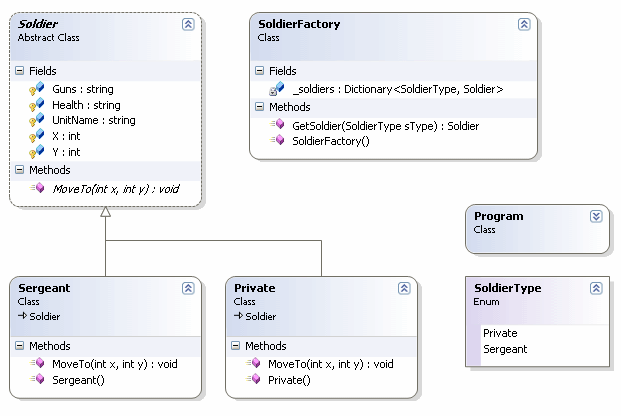Image resolution: width=621 pixels, height=416 pixels.
Task: Click the UnitName field icon
Action: (39, 121)
